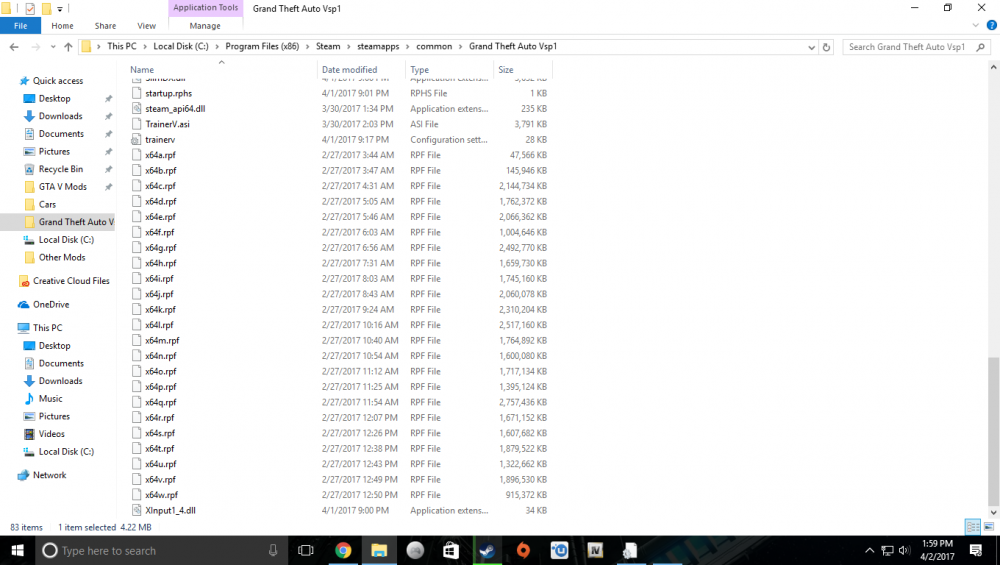Switch to large thumbnails view icon
1000x565 pixels.
(989, 527)
